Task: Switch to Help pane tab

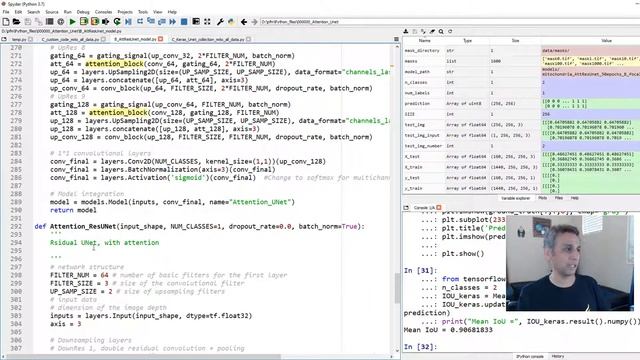Action: tap(575, 198)
